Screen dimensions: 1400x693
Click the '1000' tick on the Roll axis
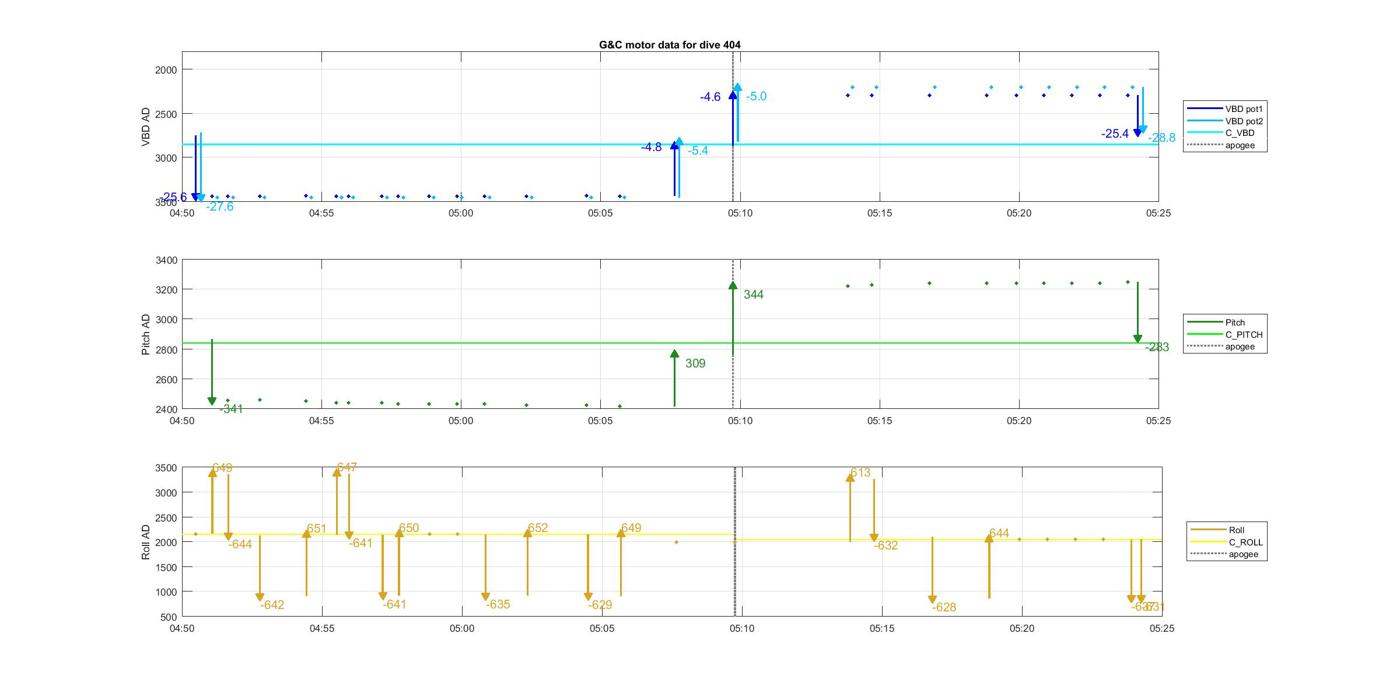click(166, 592)
